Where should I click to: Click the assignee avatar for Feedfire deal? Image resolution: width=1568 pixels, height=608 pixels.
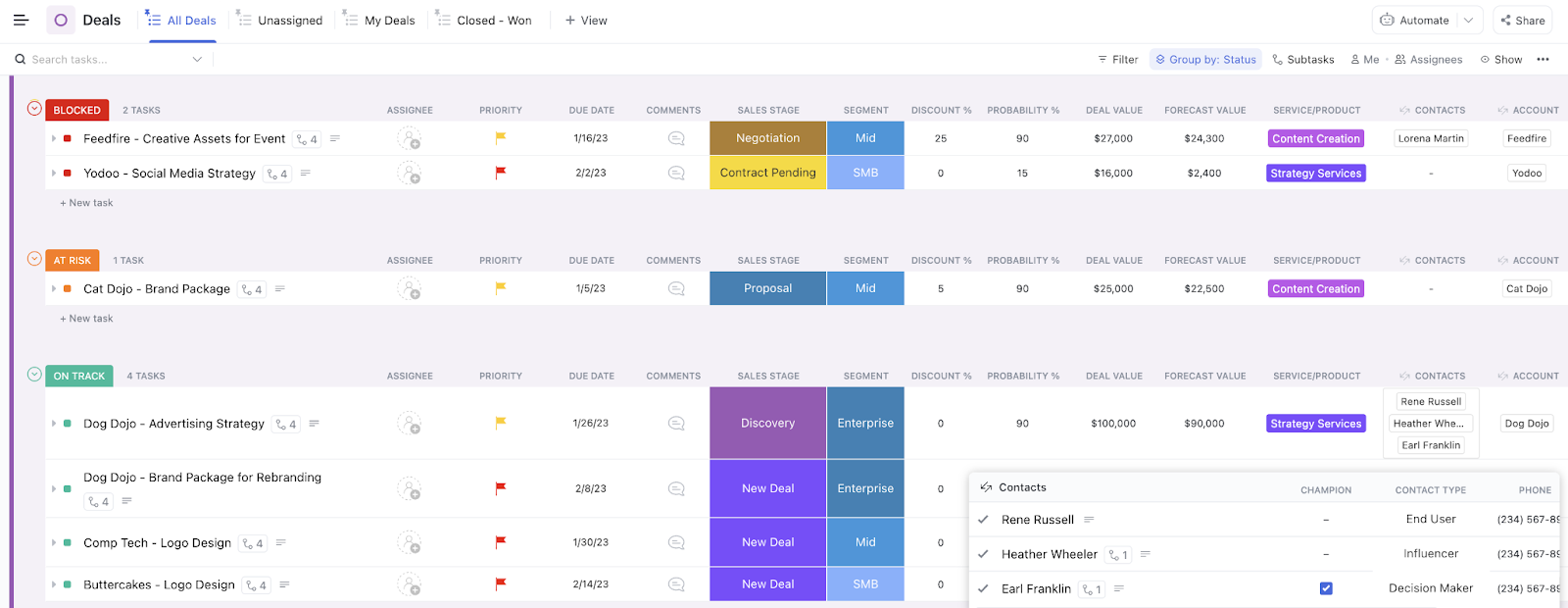point(409,138)
